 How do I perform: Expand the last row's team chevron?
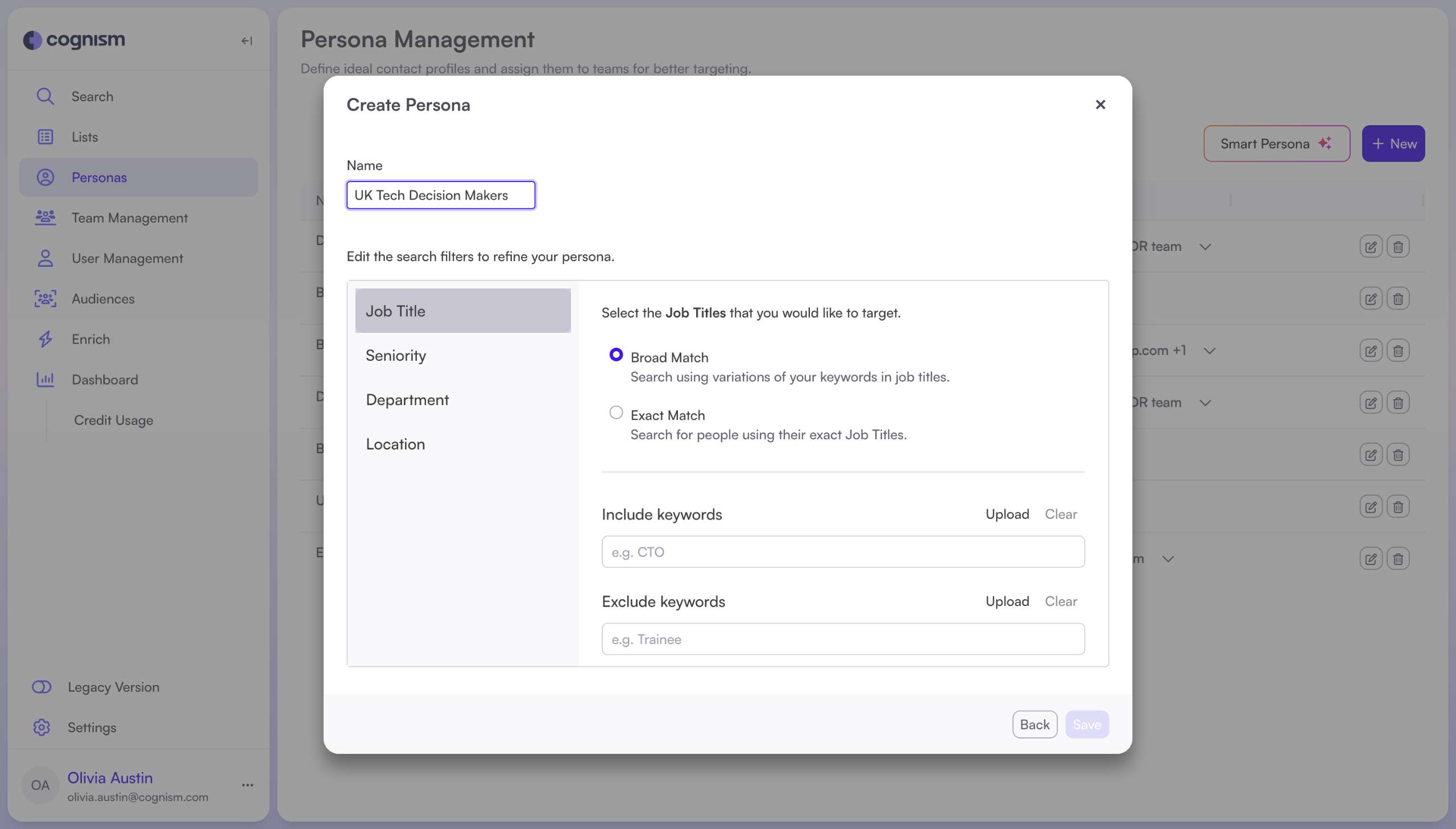[1168, 559]
